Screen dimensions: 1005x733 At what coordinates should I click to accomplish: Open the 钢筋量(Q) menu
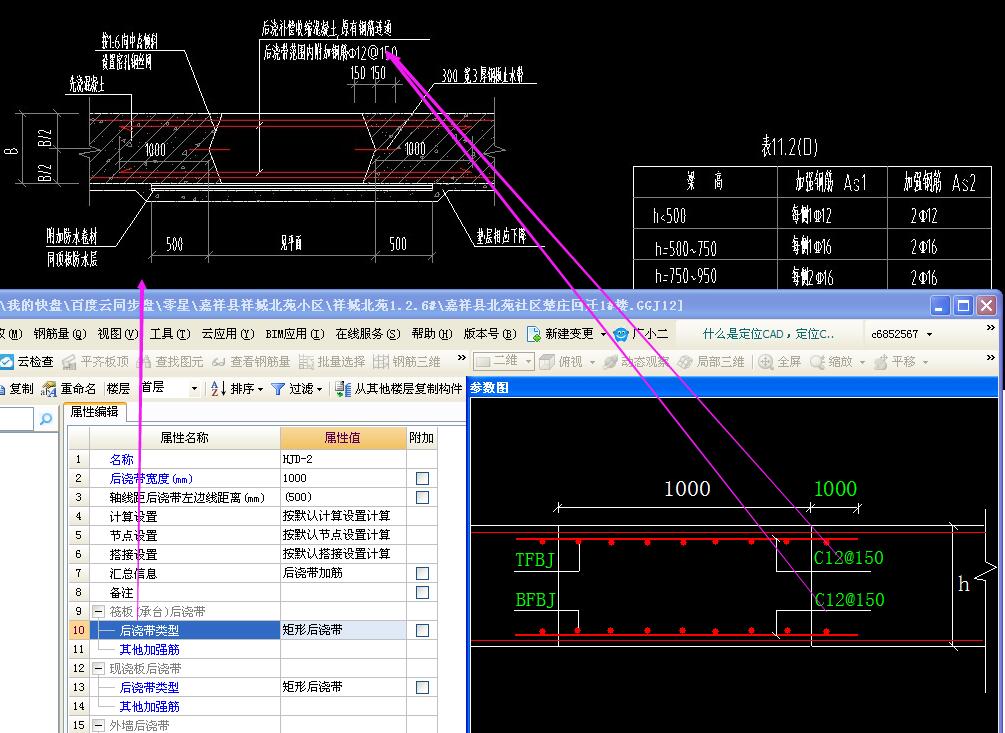[x=59, y=334]
